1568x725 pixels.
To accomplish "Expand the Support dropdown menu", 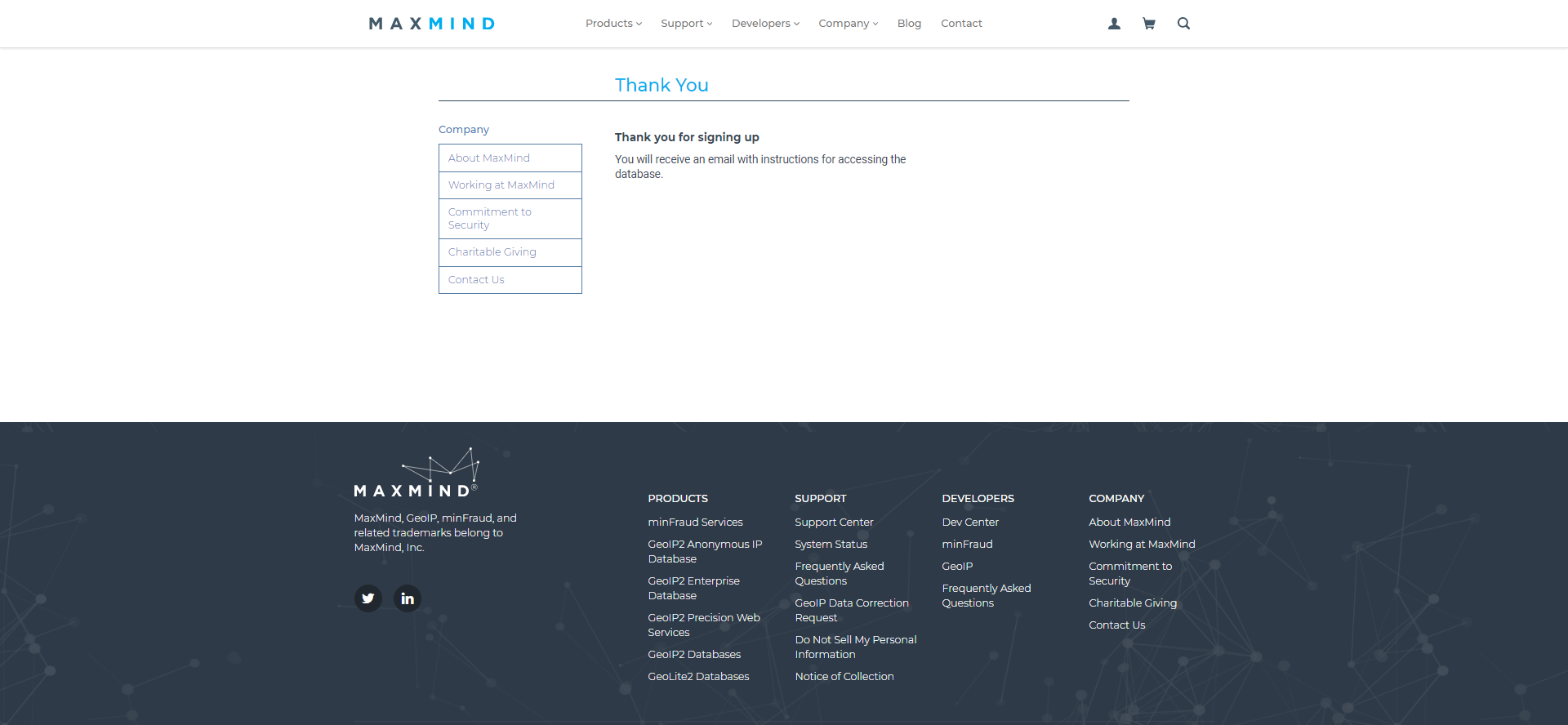I will point(686,24).
